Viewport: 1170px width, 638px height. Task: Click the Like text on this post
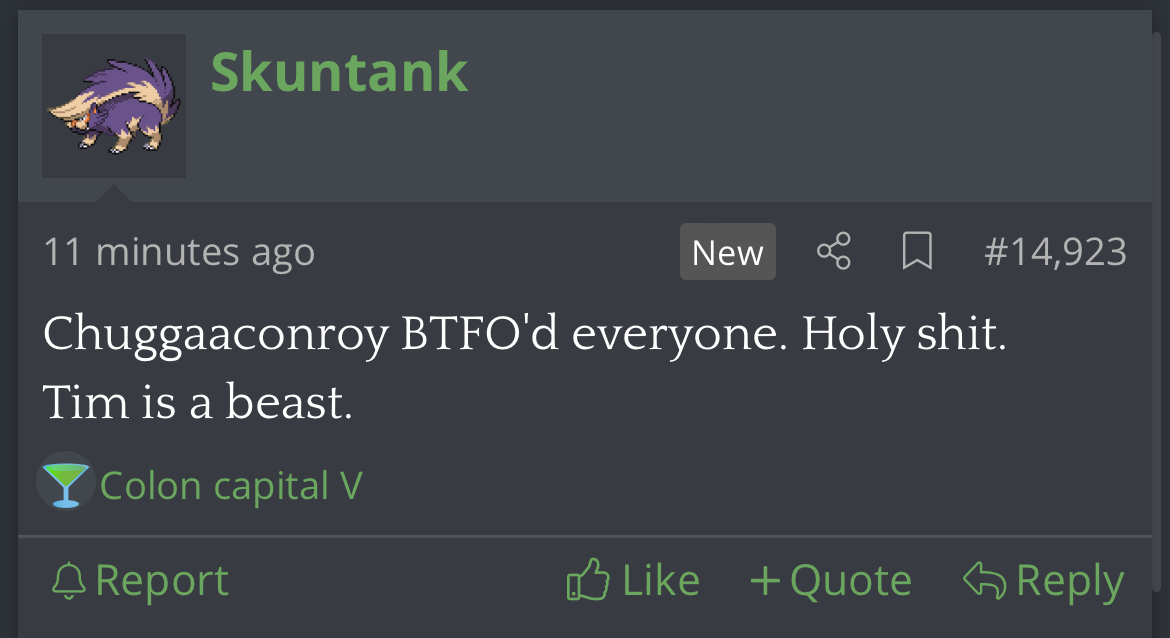pyautogui.click(x=661, y=580)
